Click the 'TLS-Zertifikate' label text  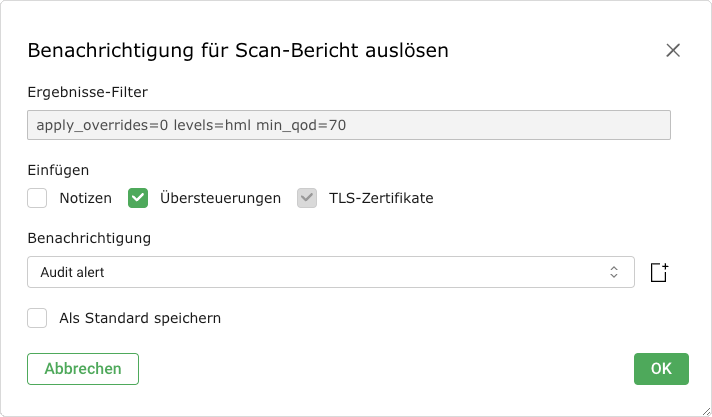381,198
